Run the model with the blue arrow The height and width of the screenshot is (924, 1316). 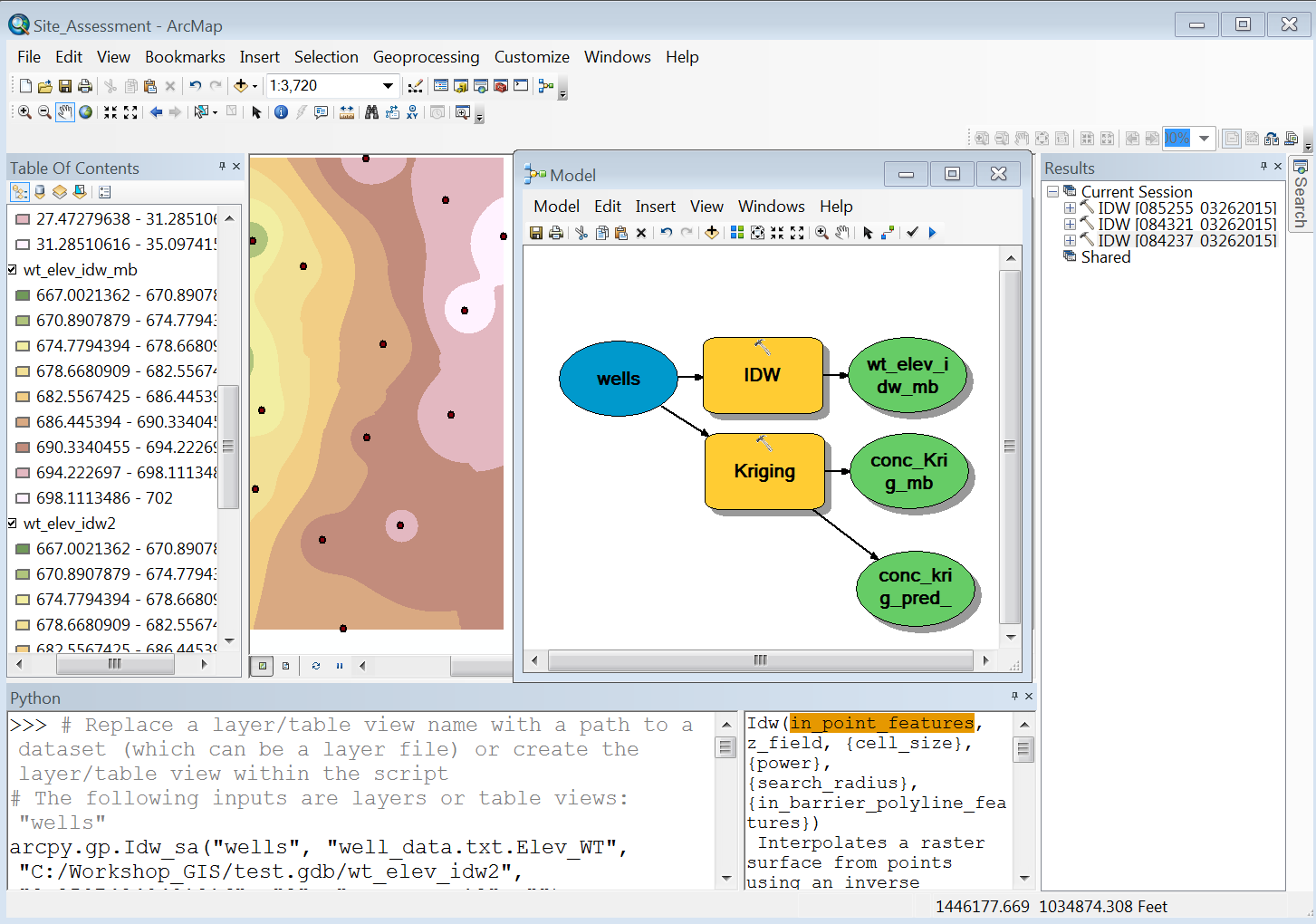(x=932, y=233)
